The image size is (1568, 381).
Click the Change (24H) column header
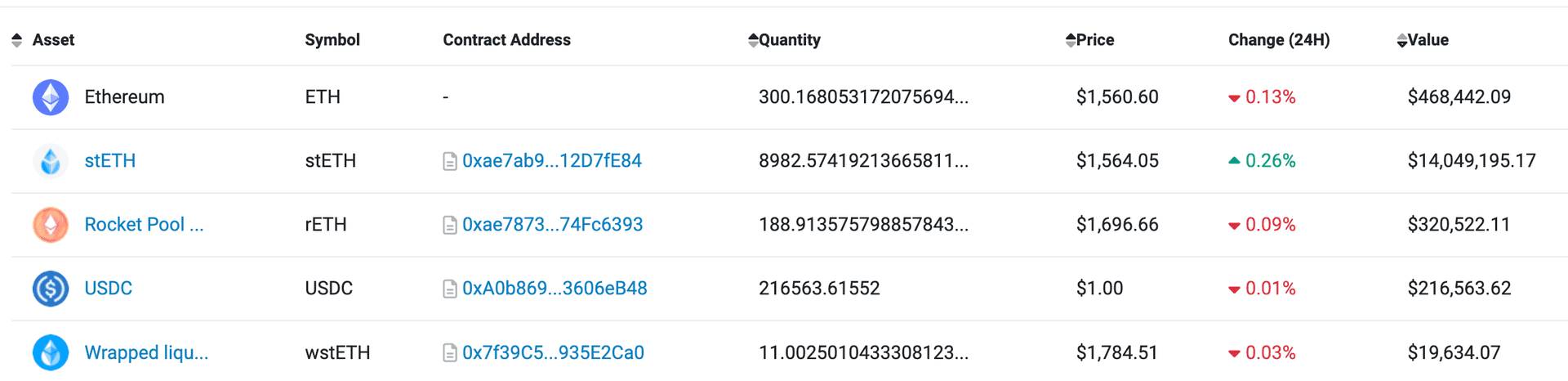[1279, 40]
